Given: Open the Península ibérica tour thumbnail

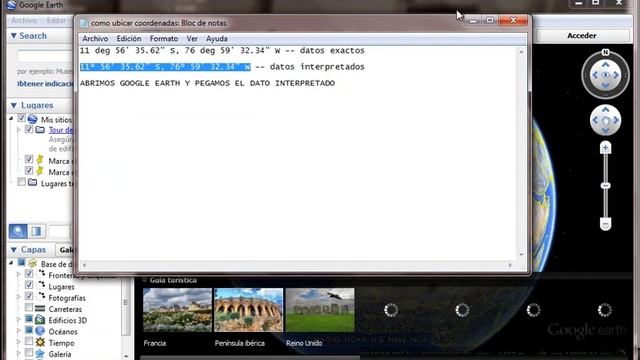Looking at the screenshot, I should coord(248,310).
